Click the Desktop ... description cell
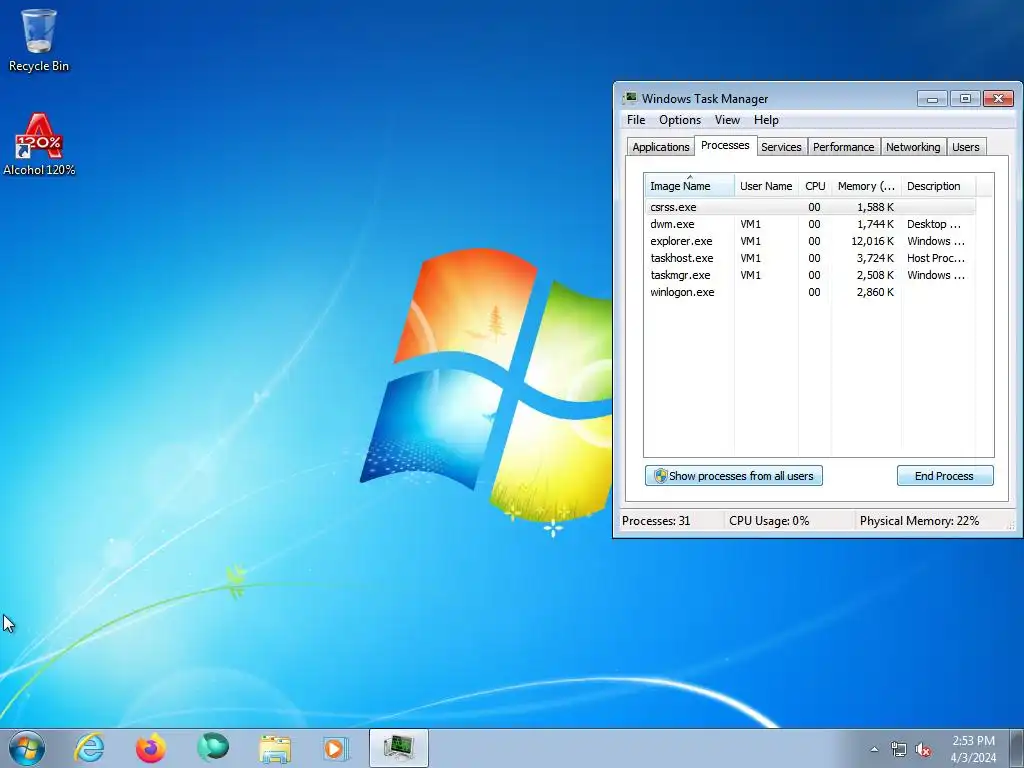The width and height of the screenshot is (1024, 768). [934, 224]
